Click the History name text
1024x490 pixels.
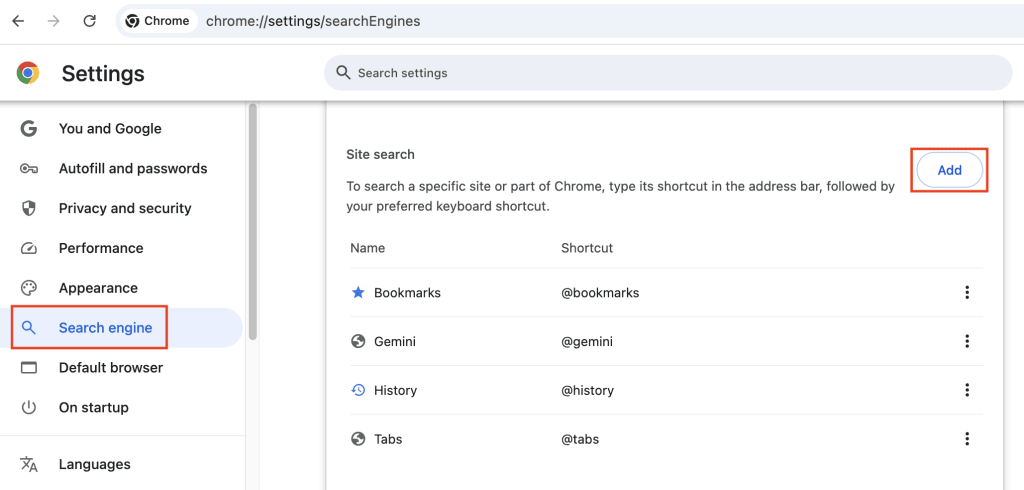pyautogui.click(x=395, y=390)
